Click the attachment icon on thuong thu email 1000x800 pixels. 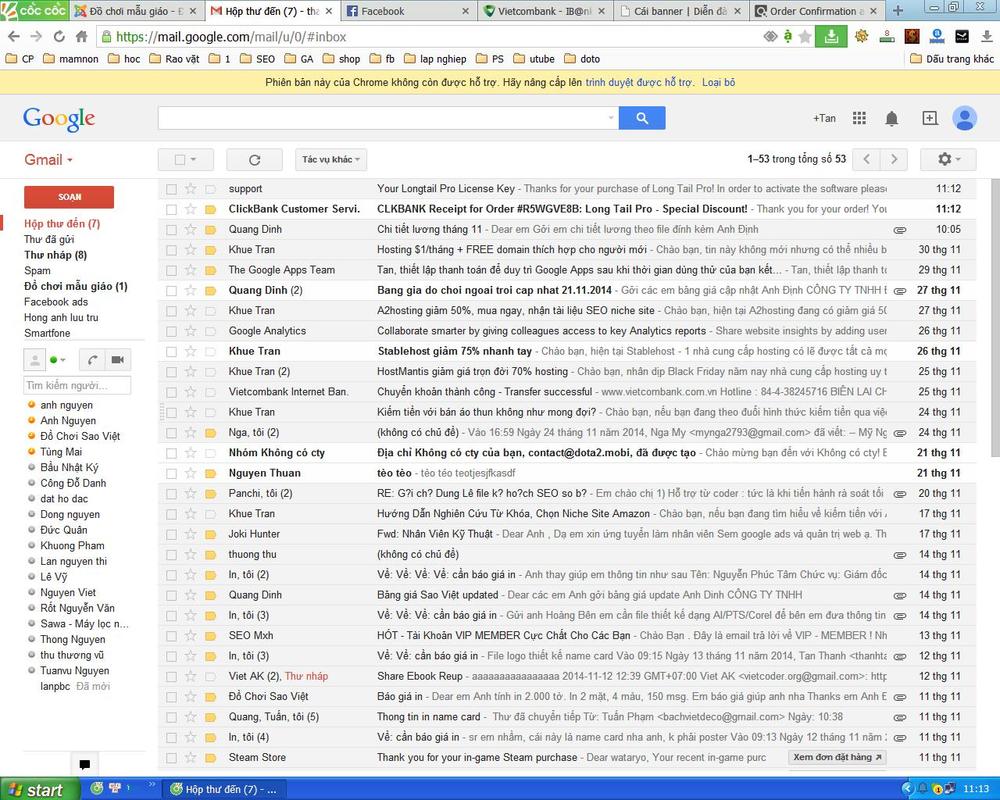900,555
